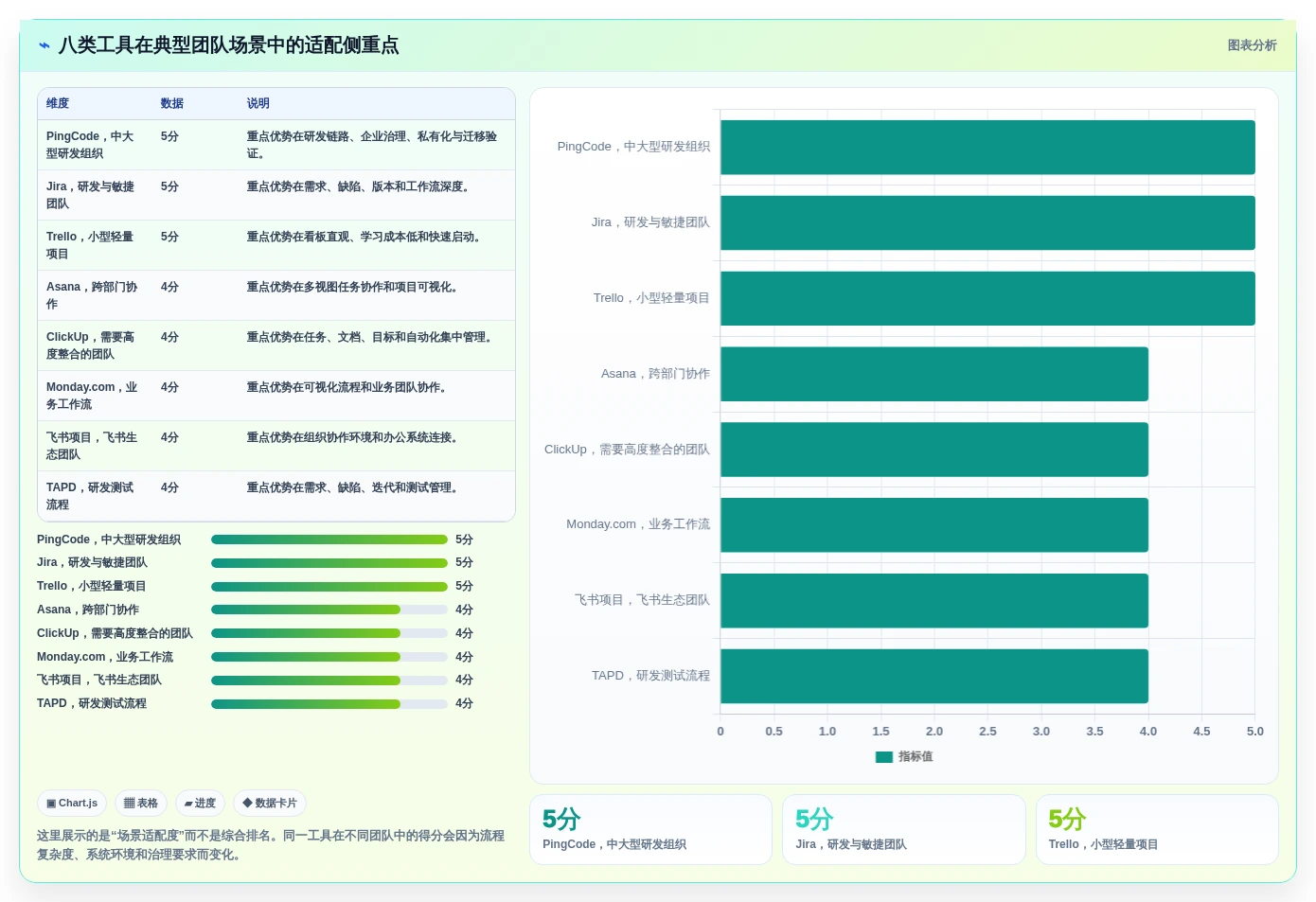The image size is (1316, 902).
Task: Click table cell Trello，小型轻量项目
Action: pyautogui.click(x=93, y=245)
